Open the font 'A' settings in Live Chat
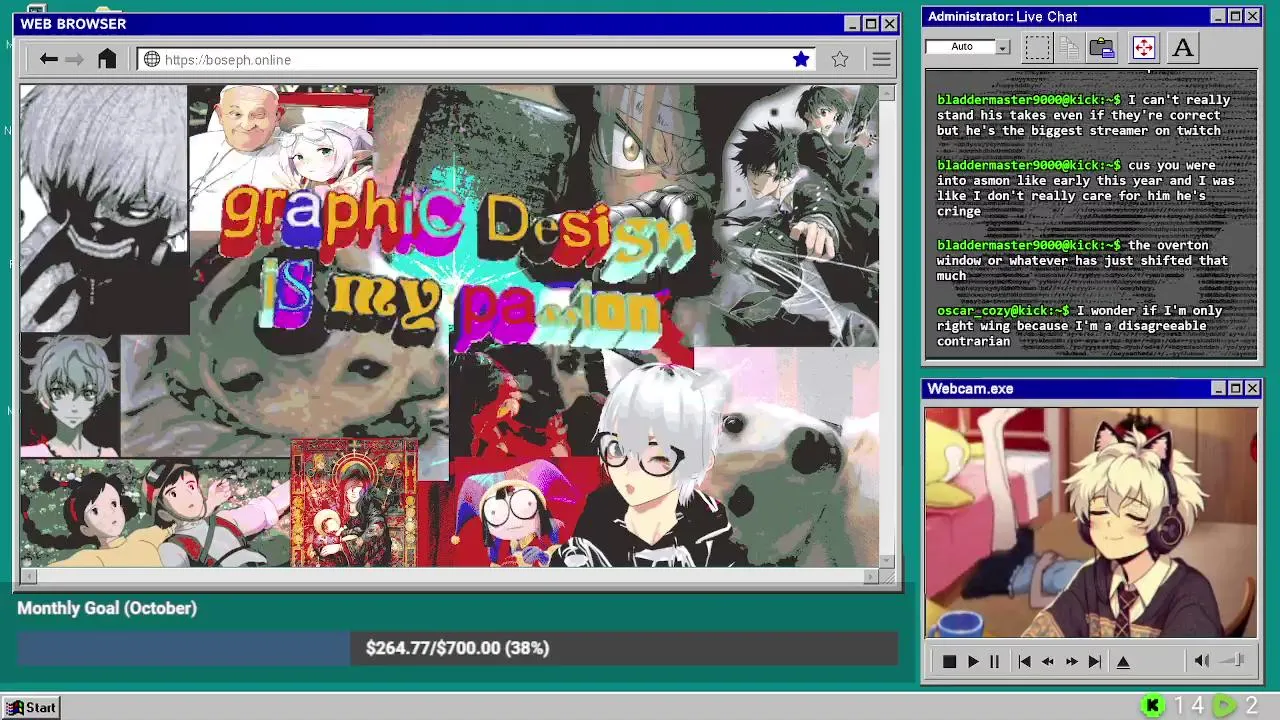 [x=1183, y=47]
